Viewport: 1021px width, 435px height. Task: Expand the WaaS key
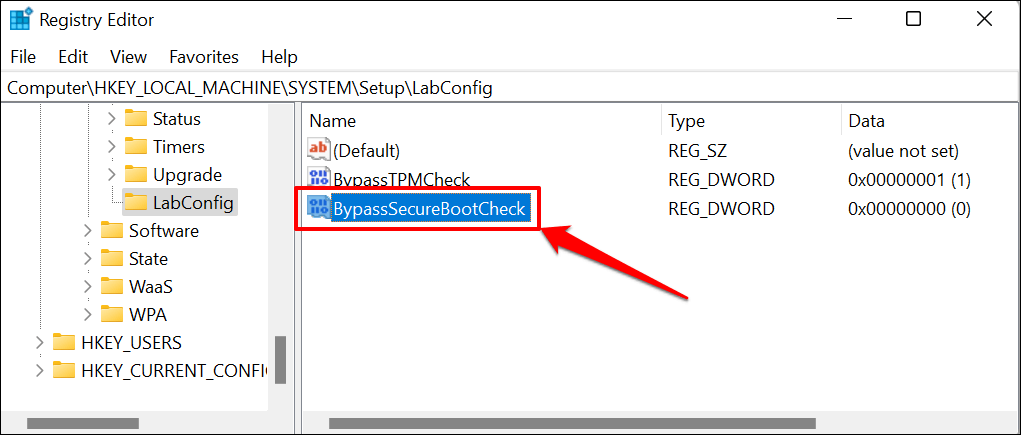[88, 287]
